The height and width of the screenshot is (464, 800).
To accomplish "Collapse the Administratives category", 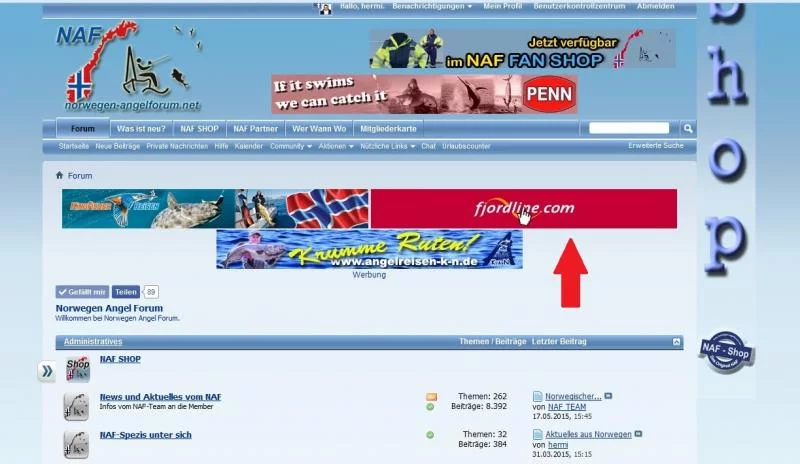I will point(677,342).
